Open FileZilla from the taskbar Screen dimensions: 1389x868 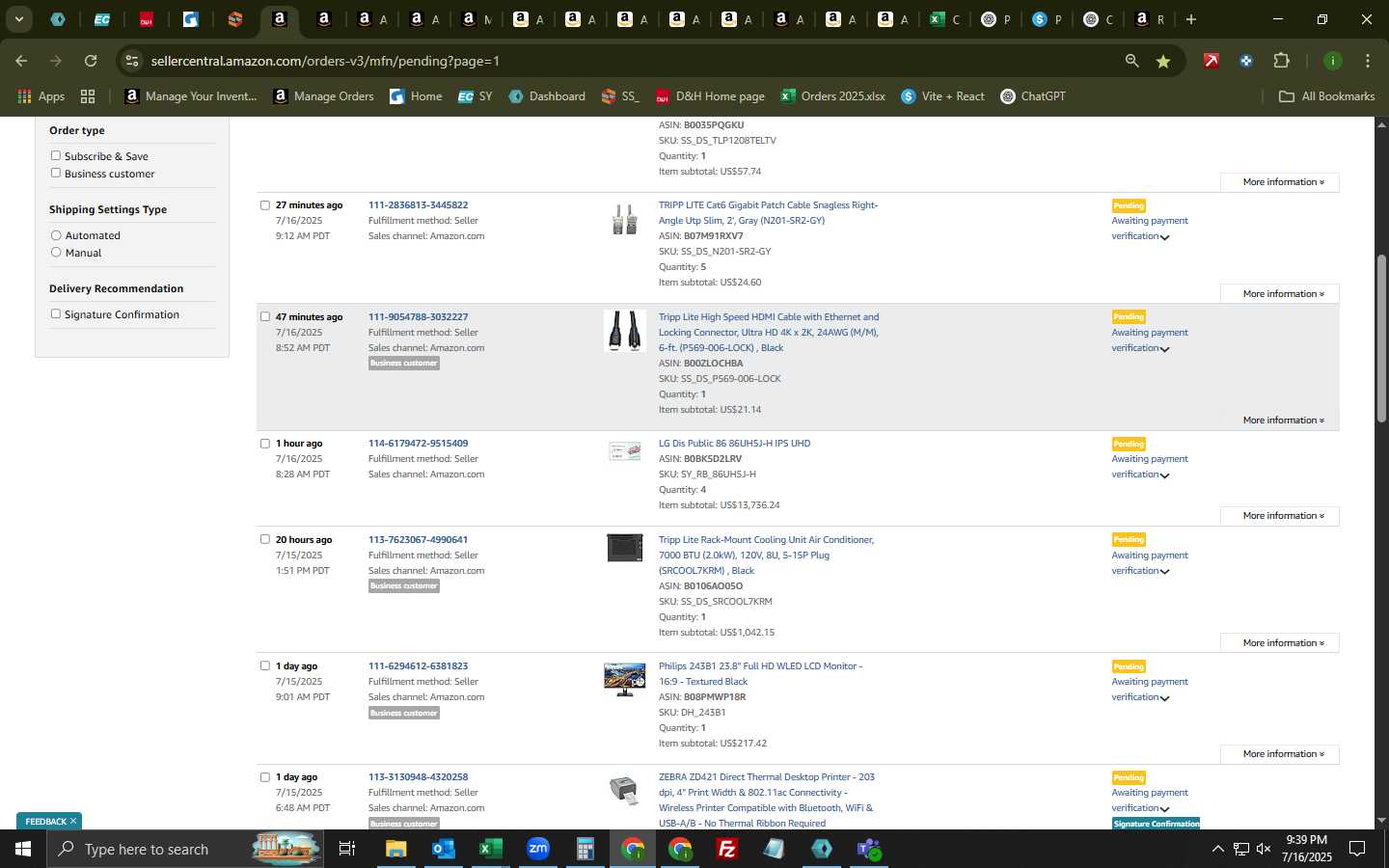click(x=727, y=849)
